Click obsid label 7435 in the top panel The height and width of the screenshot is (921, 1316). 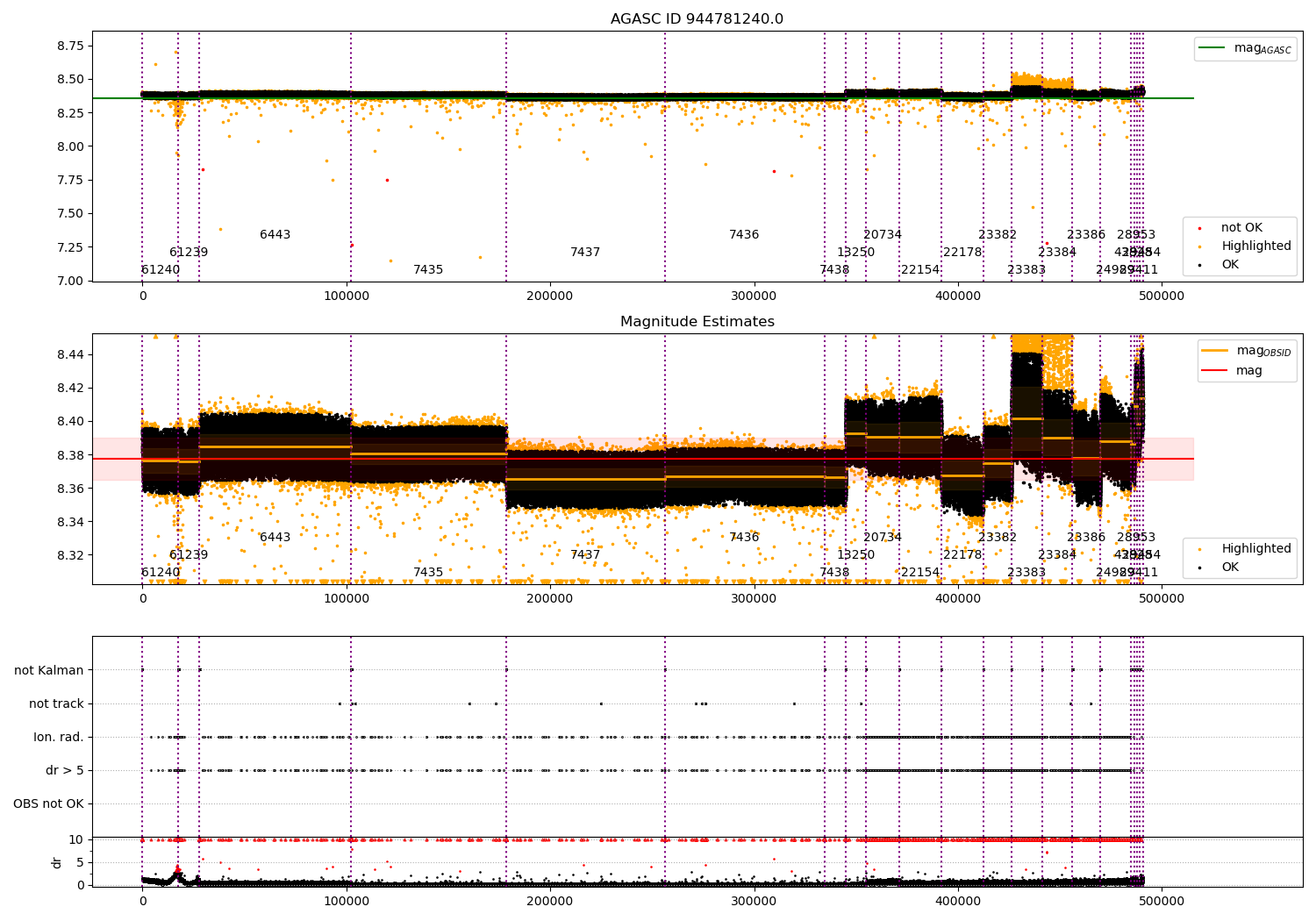[x=428, y=270]
